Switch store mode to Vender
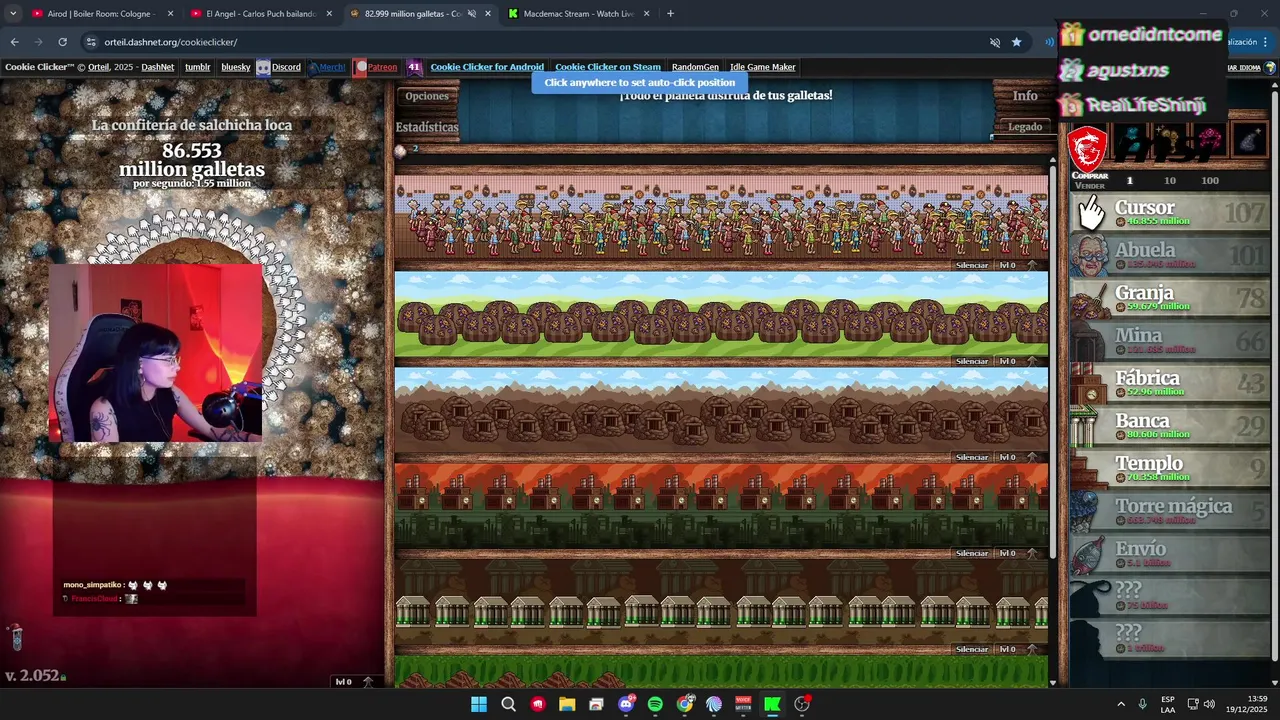 pos(1090,186)
